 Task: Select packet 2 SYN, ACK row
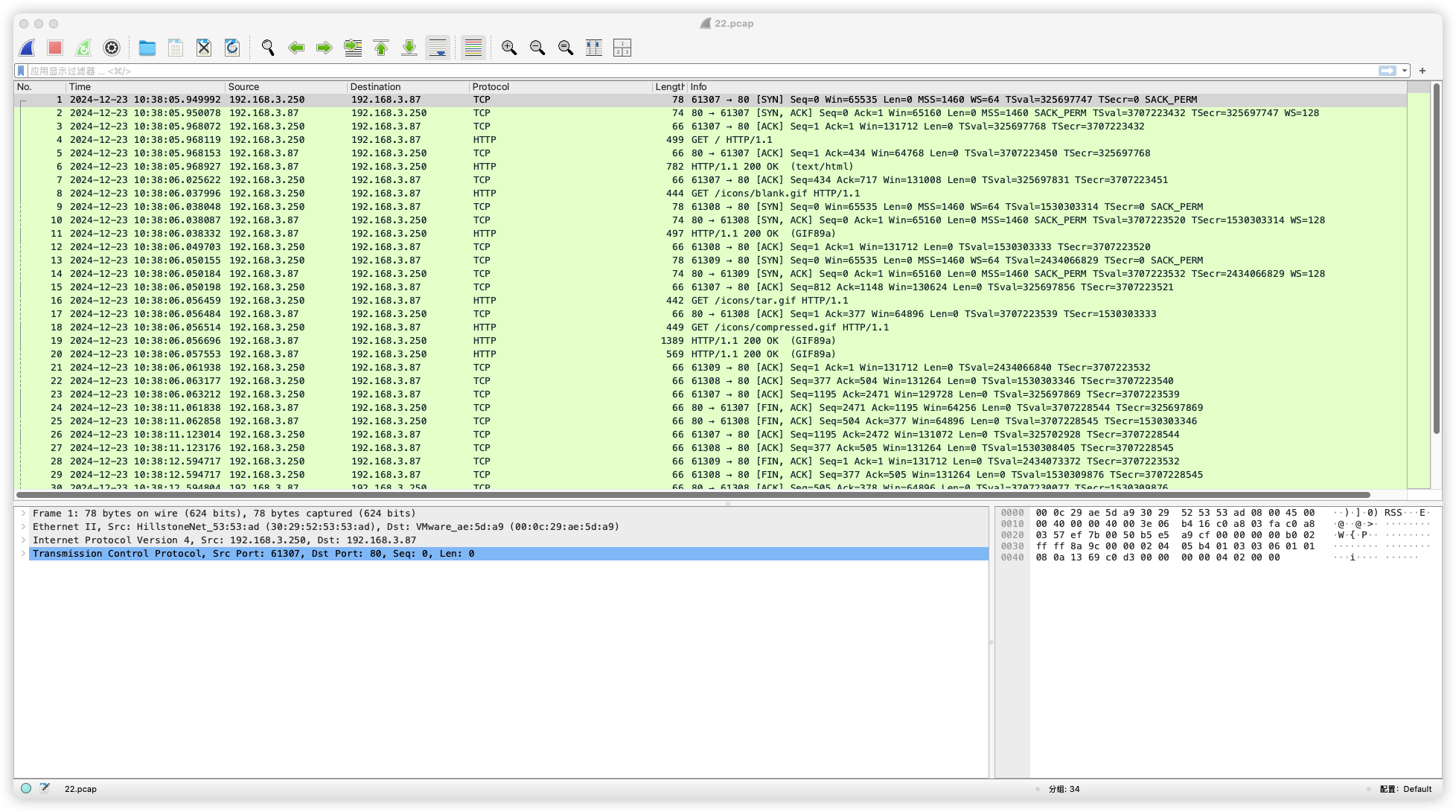pos(711,112)
